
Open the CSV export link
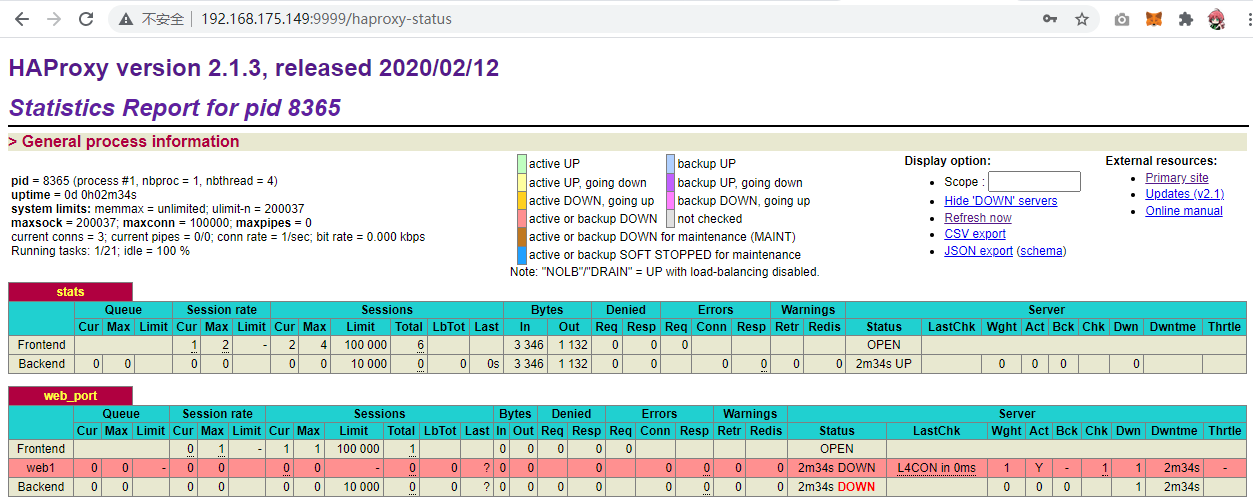pyautogui.click(x=975, y=234)
